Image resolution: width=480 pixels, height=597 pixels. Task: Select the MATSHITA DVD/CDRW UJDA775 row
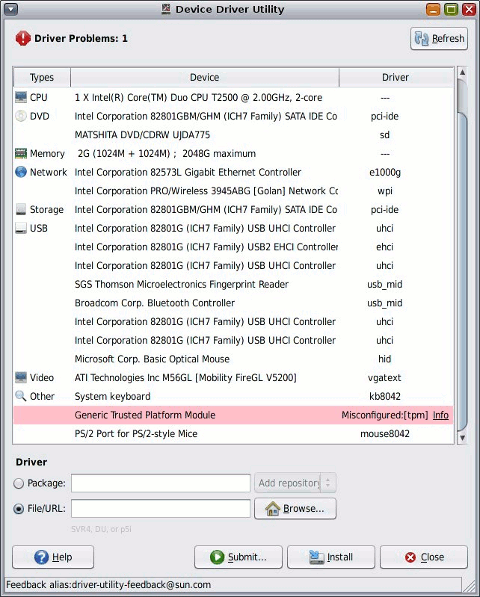pyautogui.click(x=233, y=135)
